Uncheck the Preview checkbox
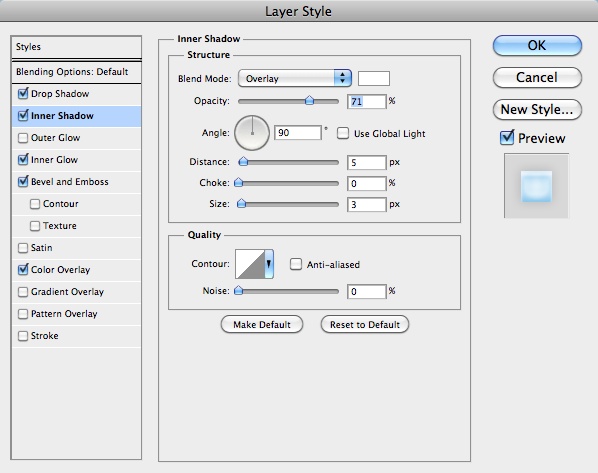 507,137
